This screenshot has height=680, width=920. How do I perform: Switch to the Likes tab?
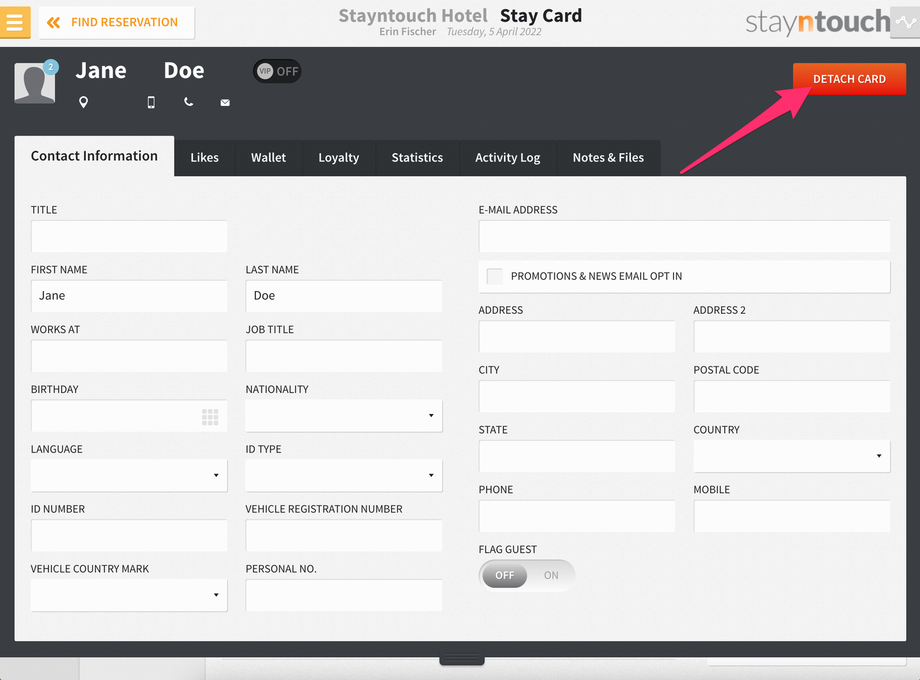click(x=204, y=158)
